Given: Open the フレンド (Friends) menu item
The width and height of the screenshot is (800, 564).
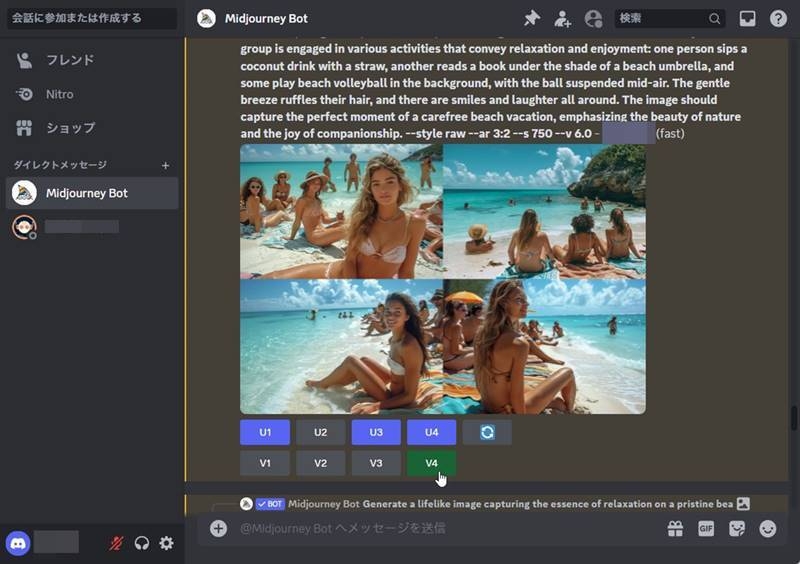Looking at the screenshot, I should (70, 60).
